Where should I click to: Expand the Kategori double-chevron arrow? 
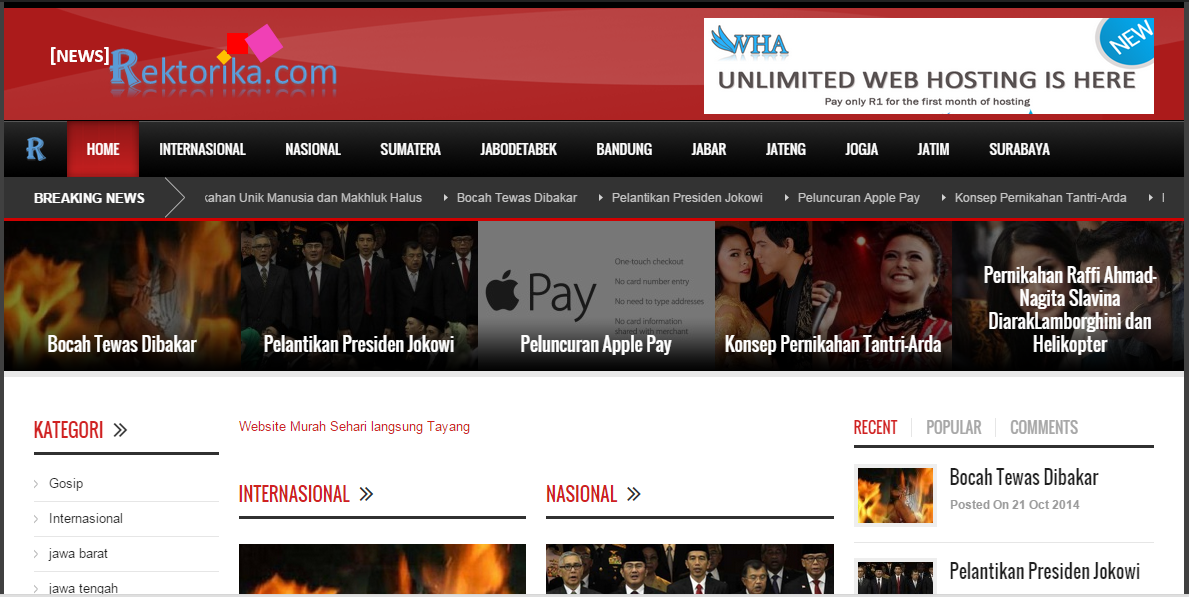click(x=120, y=431)
